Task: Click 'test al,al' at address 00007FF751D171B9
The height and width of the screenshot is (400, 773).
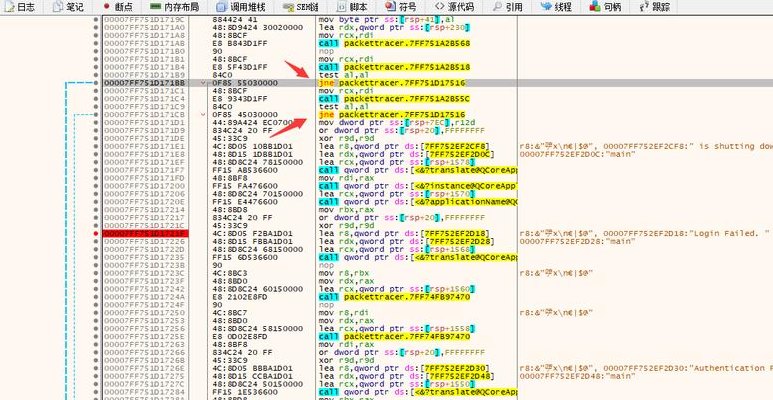Action: (x=338, y=75)
